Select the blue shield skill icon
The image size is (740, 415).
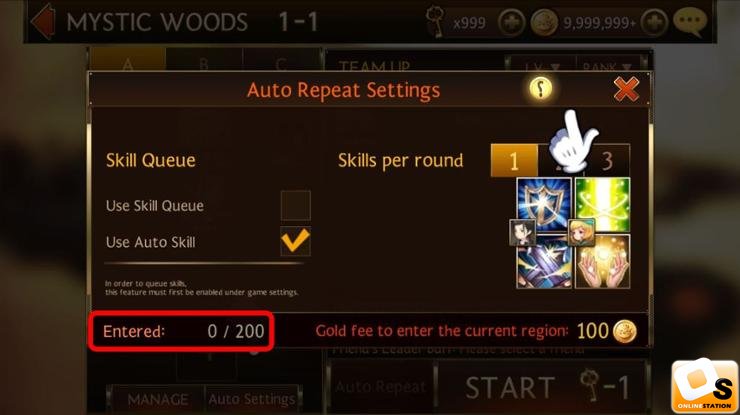point(544,204)
